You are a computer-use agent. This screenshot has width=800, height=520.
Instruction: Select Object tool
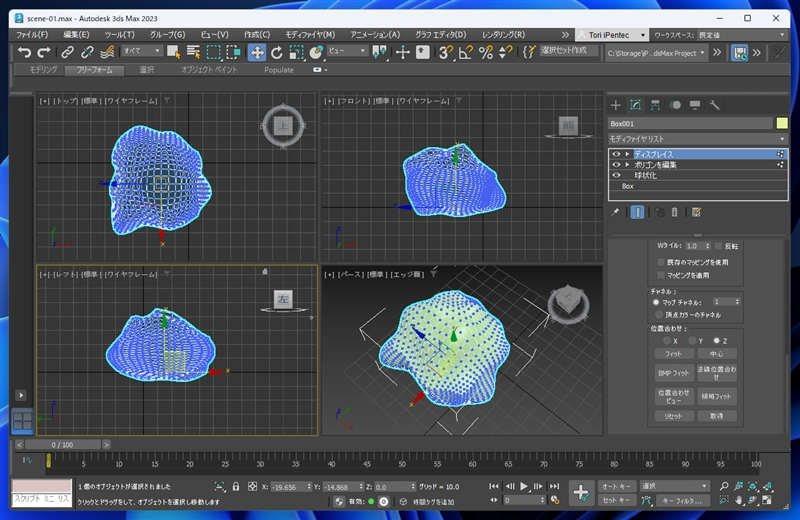coord(173,52)
